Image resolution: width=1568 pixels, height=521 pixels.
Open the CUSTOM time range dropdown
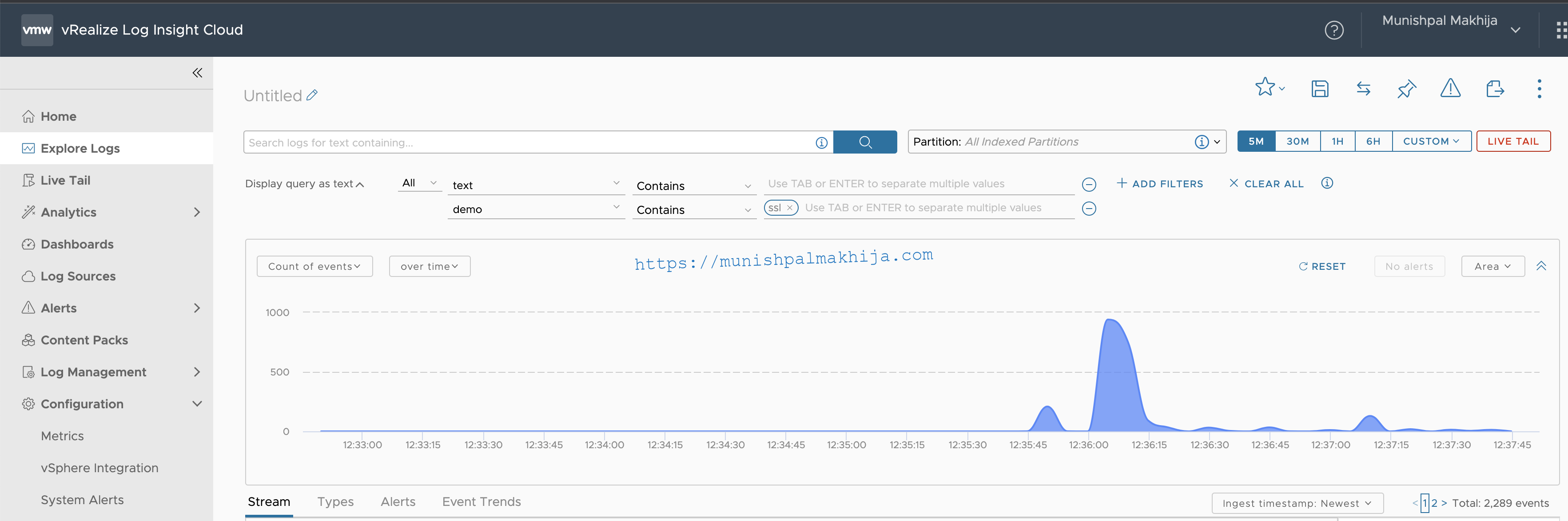[1431, 141]
